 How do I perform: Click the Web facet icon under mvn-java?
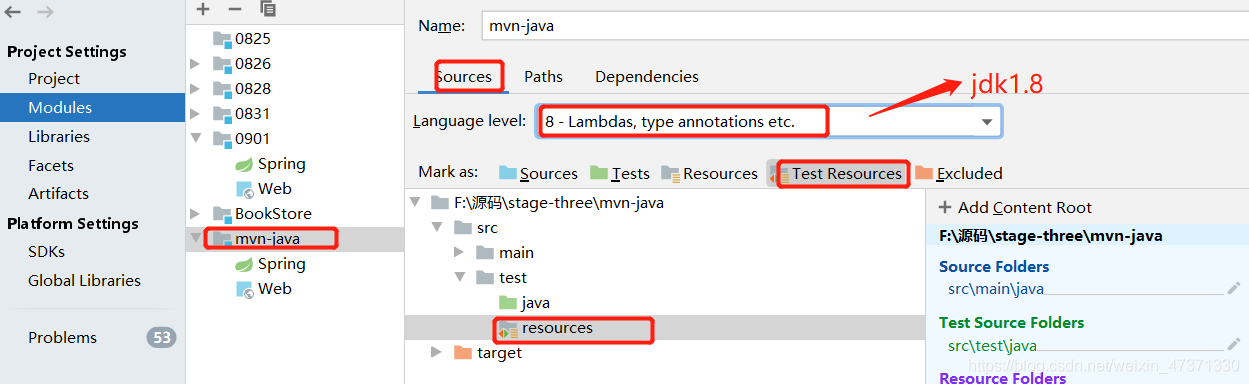(244, 289)
